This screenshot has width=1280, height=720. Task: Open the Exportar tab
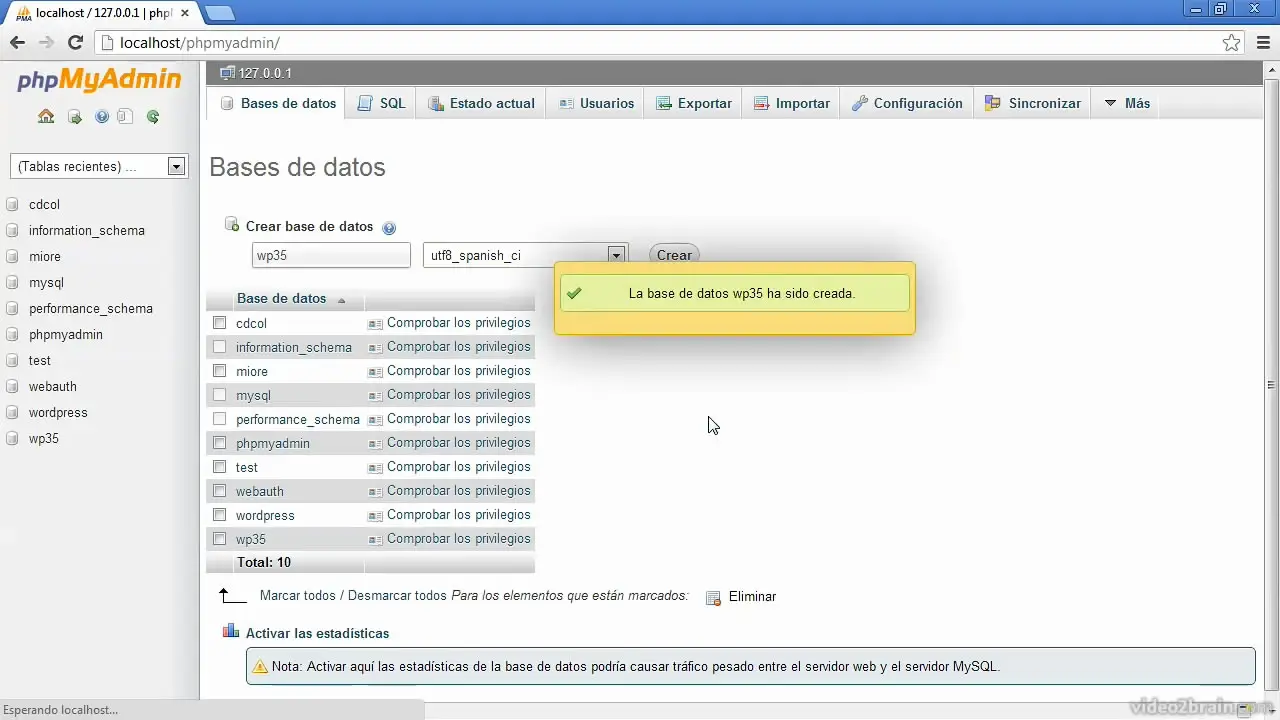(x=694, y=103)
